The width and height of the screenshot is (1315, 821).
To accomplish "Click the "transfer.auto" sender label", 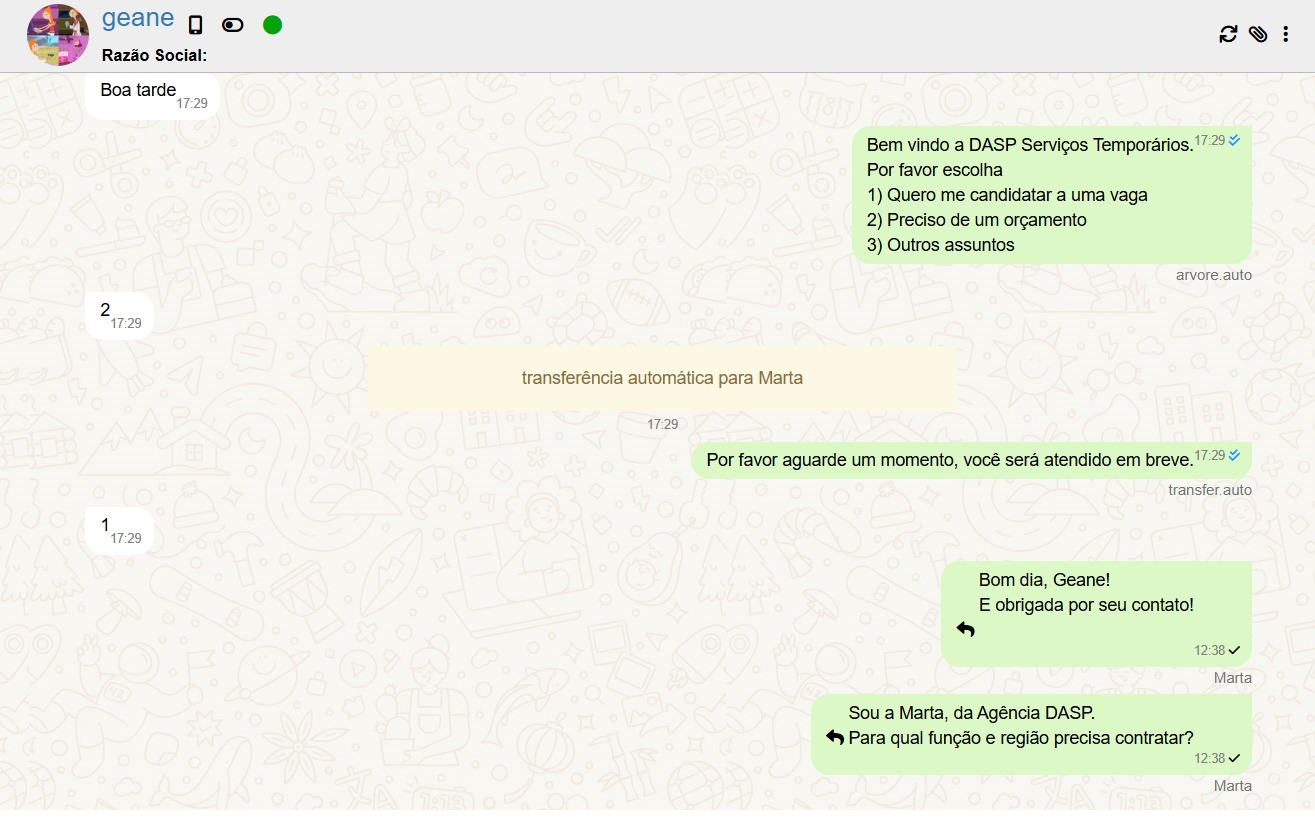I will pyautogui.click(x=1209, y=490).
